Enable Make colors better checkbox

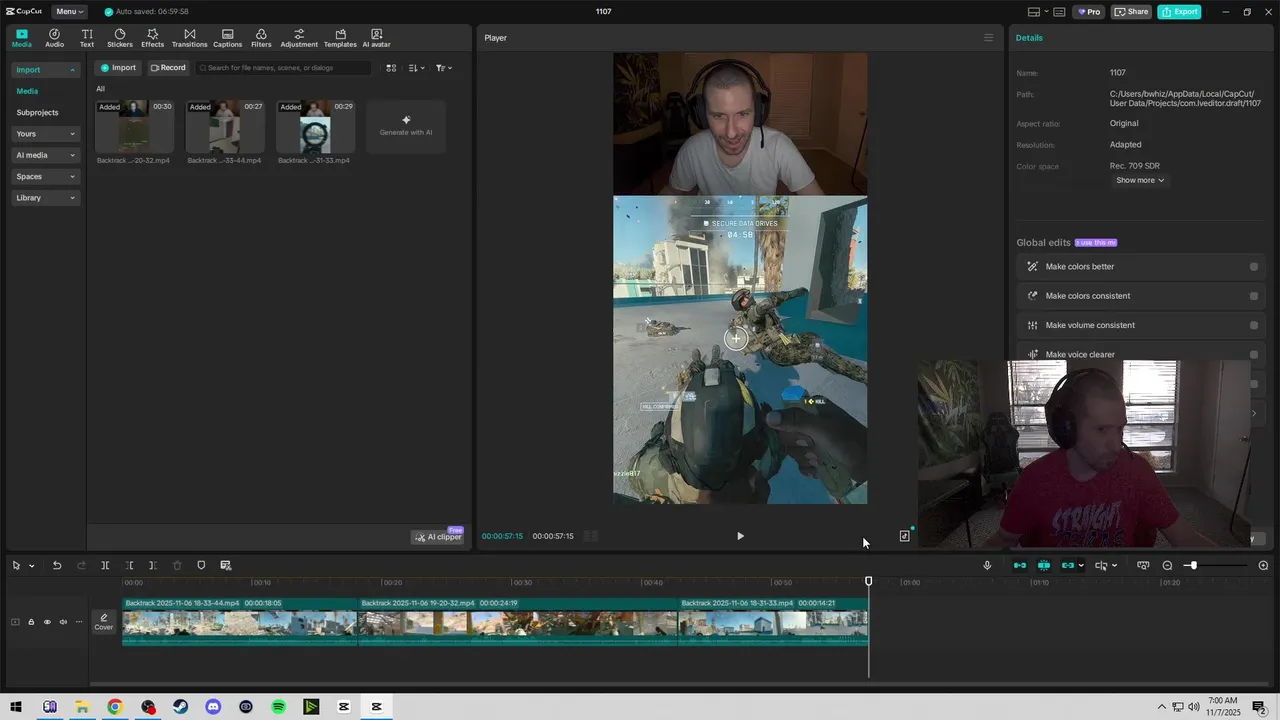tap(1254, 267)
